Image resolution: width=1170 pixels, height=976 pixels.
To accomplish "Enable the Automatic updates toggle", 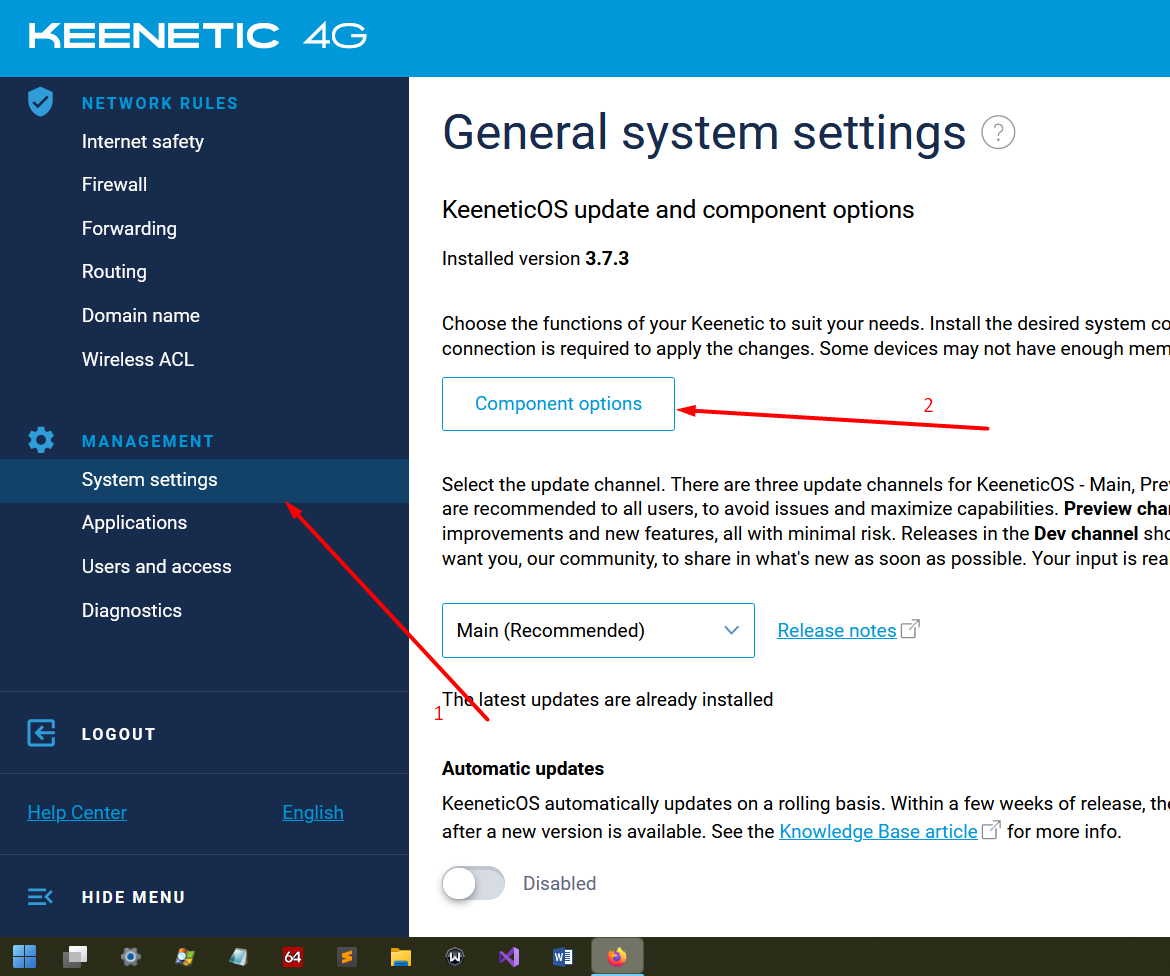I will click(x=473, y=883).
